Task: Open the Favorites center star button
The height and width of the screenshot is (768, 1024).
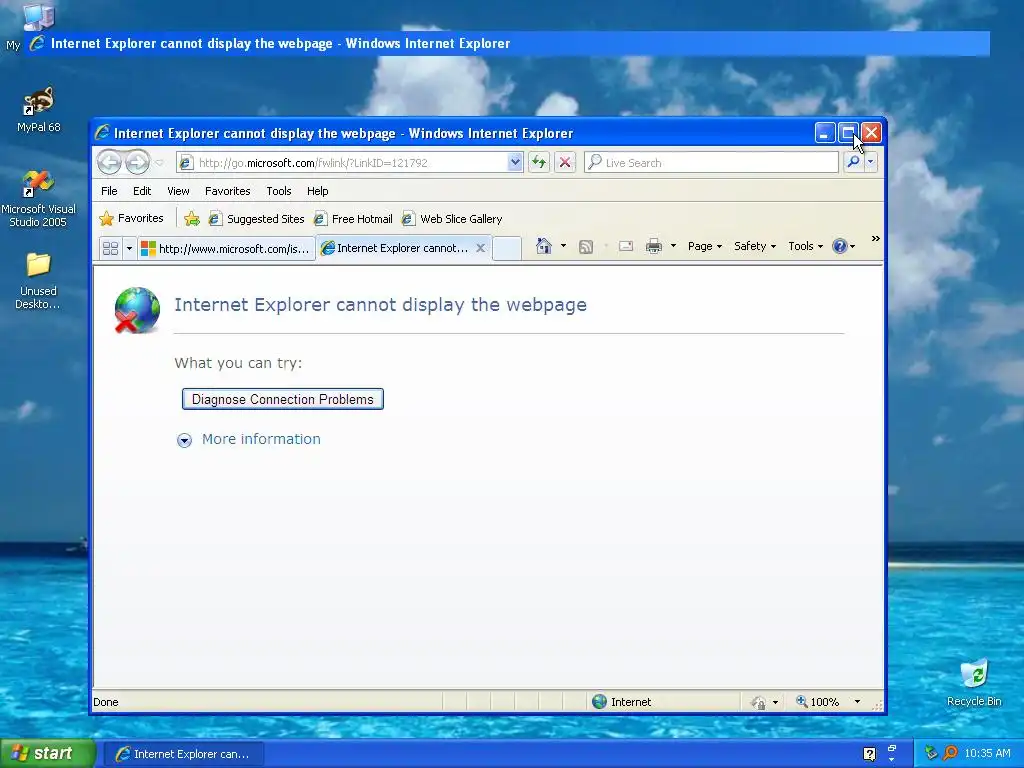Action: pos(131,218)
